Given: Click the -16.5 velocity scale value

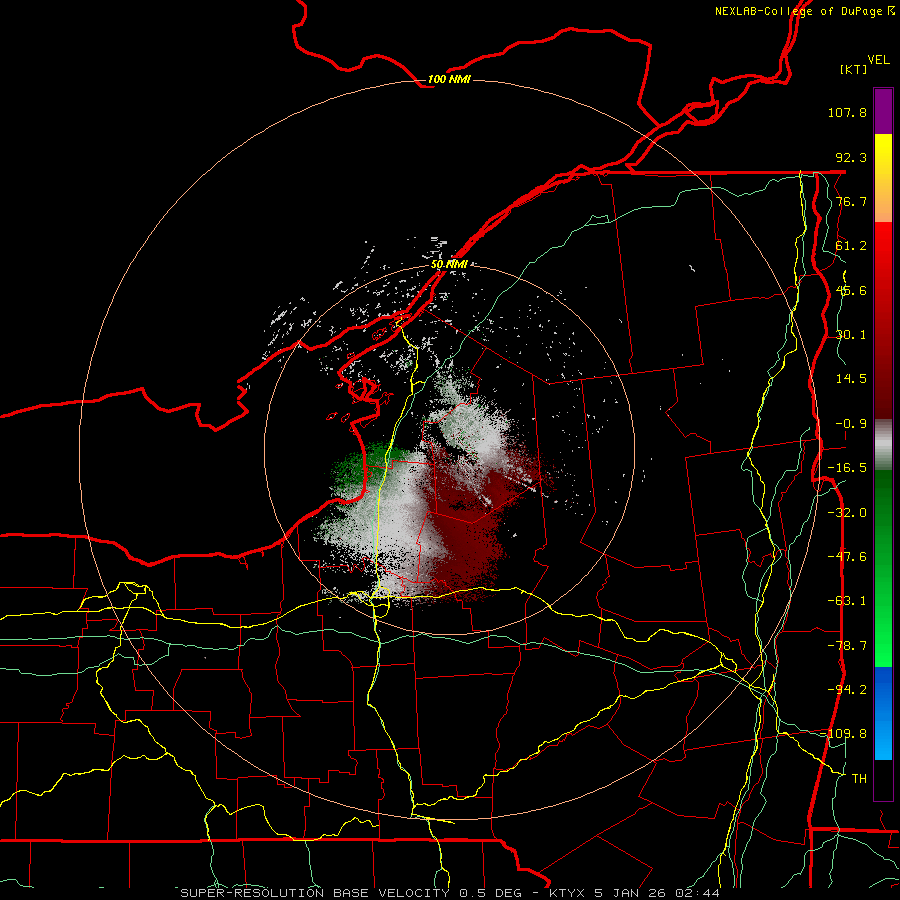Looking at the screenshot, I should click(847, 468).
